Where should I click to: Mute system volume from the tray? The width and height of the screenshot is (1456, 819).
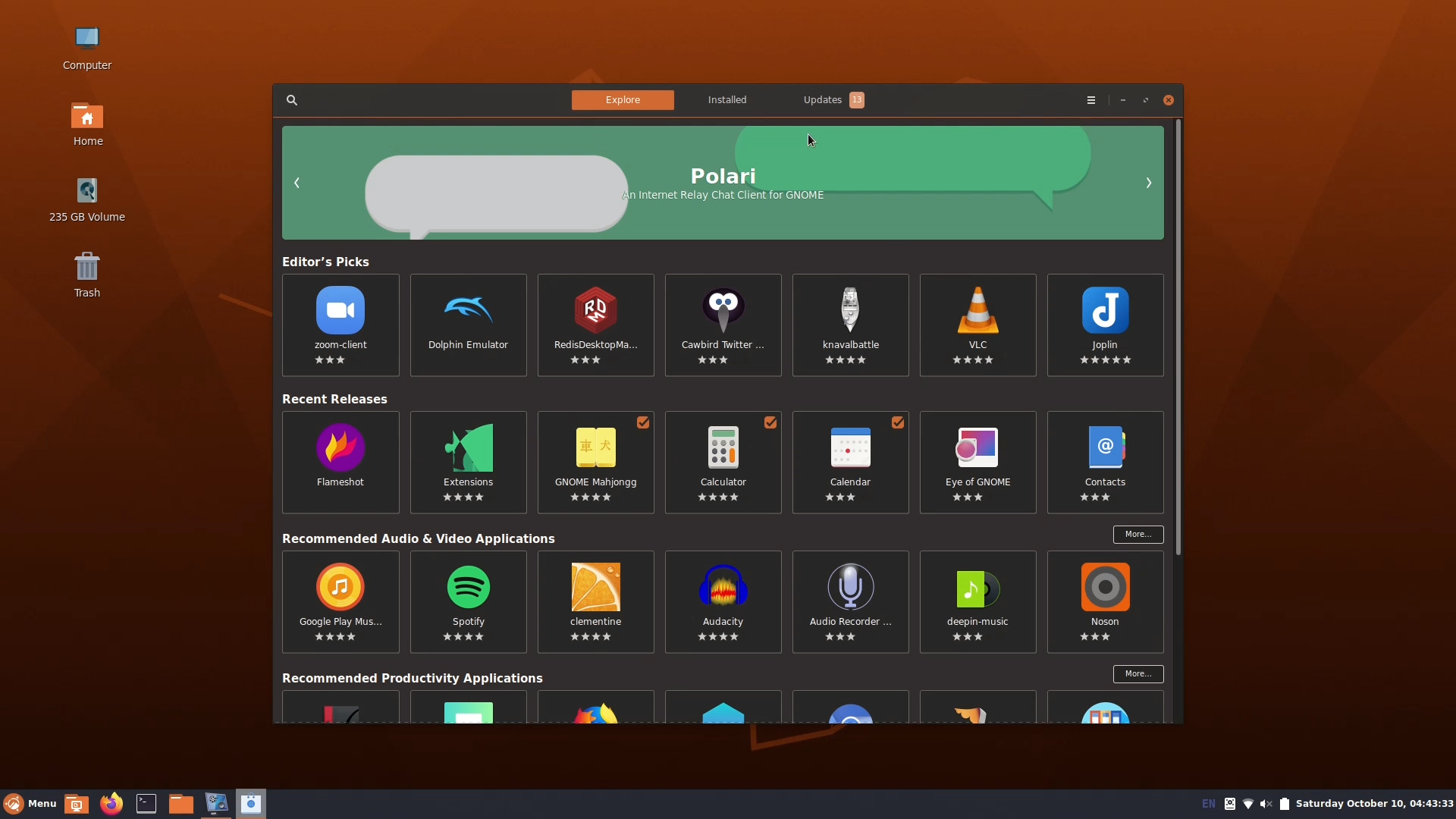[1266, 803]
